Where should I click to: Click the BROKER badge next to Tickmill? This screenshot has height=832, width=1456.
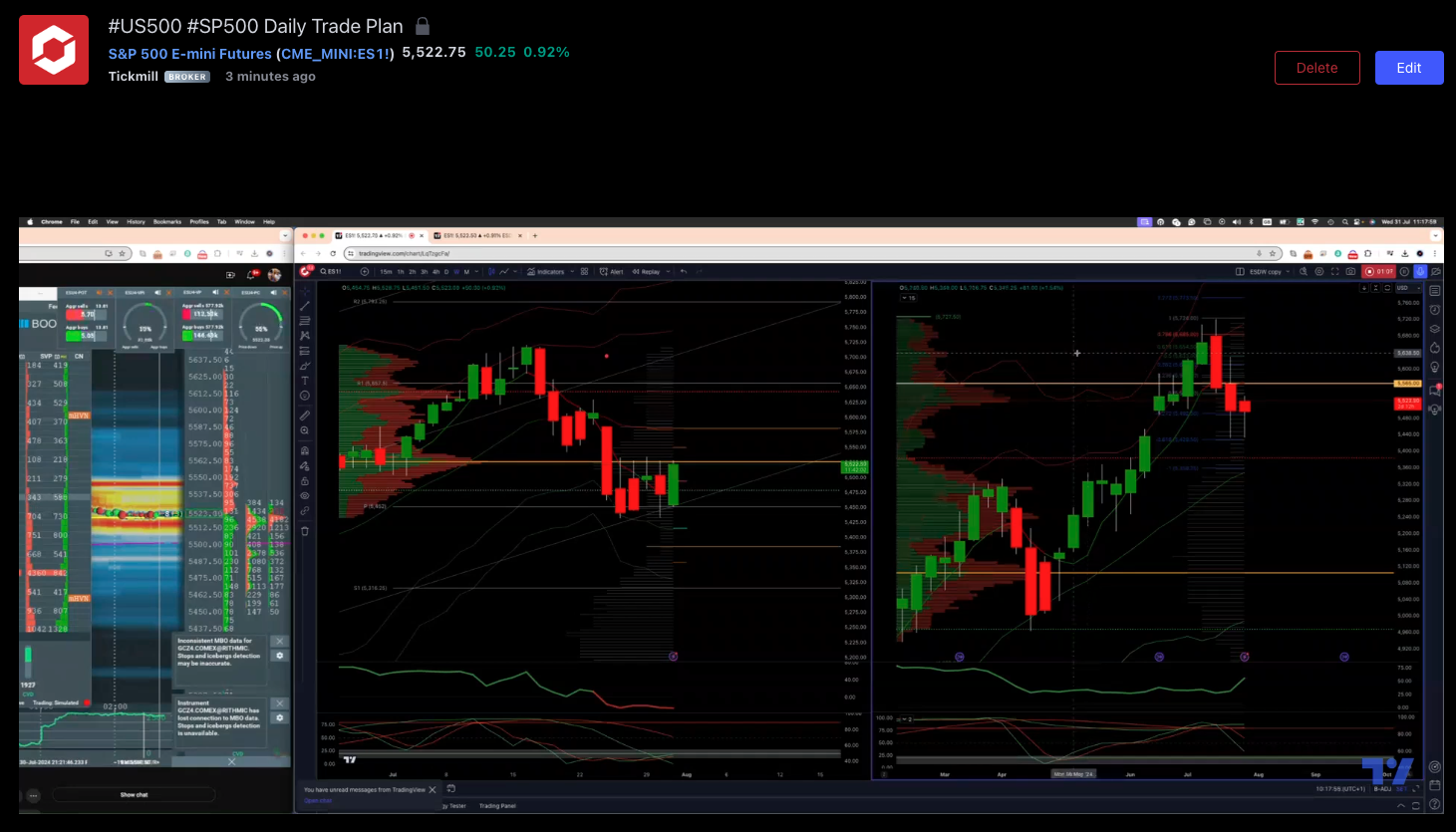click(187, 77)
